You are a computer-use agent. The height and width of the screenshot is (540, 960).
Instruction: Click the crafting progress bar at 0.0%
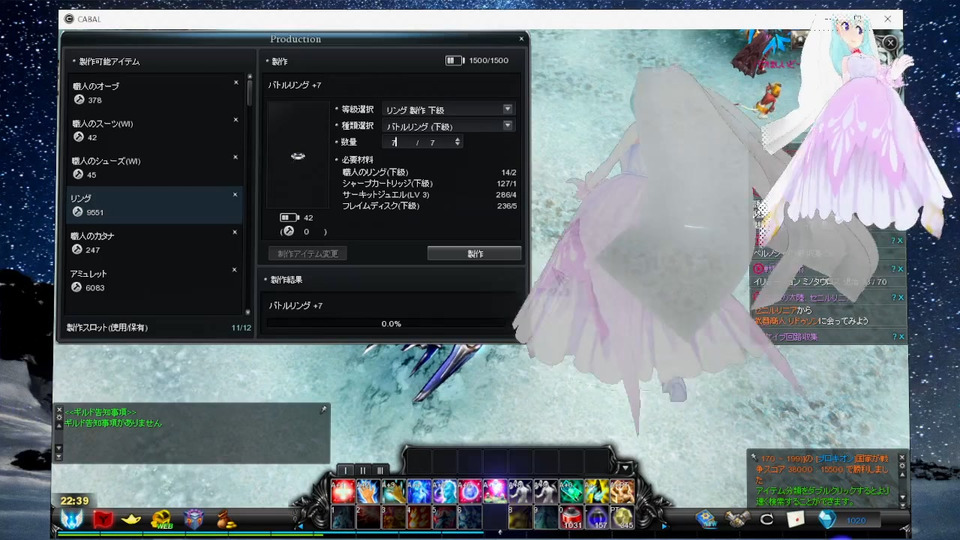[x=391, y=324]
